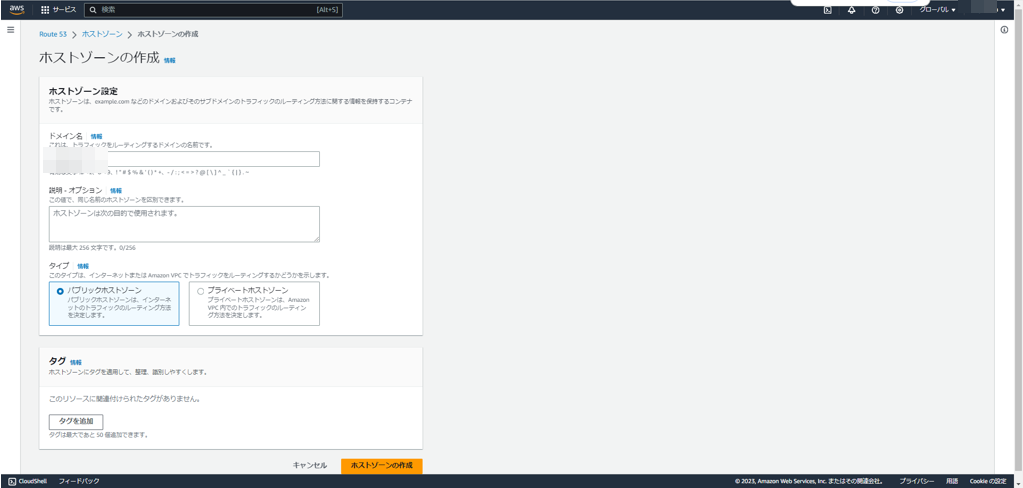1023x488 pixels.
Task: Open the グローバル region dropdown
Action: click(938, 10)
